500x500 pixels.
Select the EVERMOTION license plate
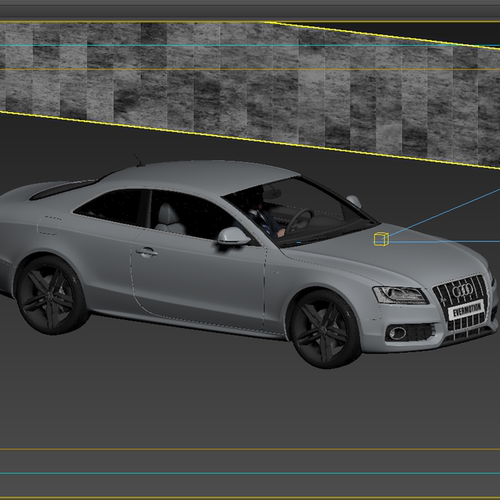pos(466,310)
